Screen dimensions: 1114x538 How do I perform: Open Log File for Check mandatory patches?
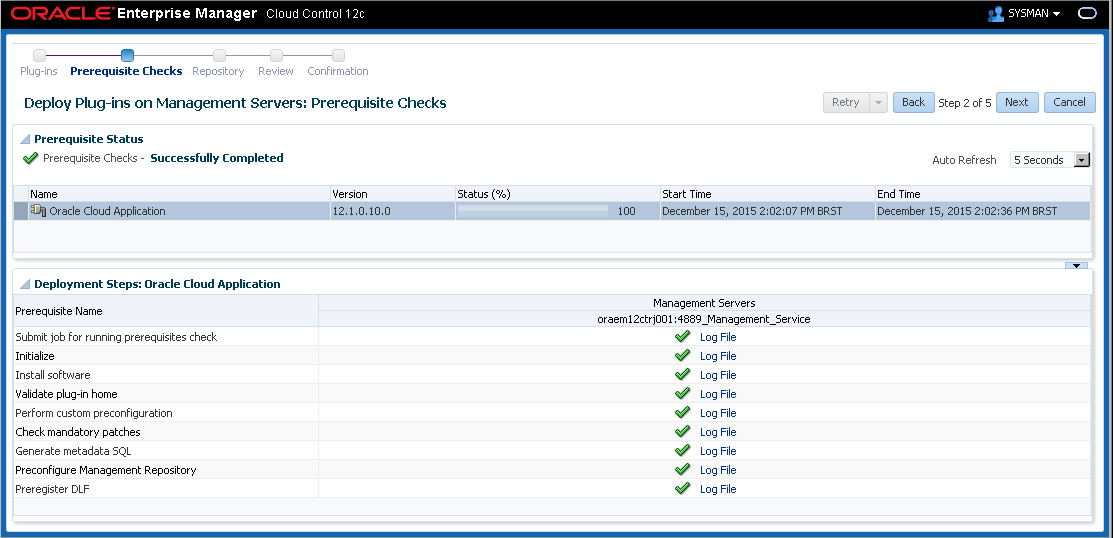click(718, 431)
